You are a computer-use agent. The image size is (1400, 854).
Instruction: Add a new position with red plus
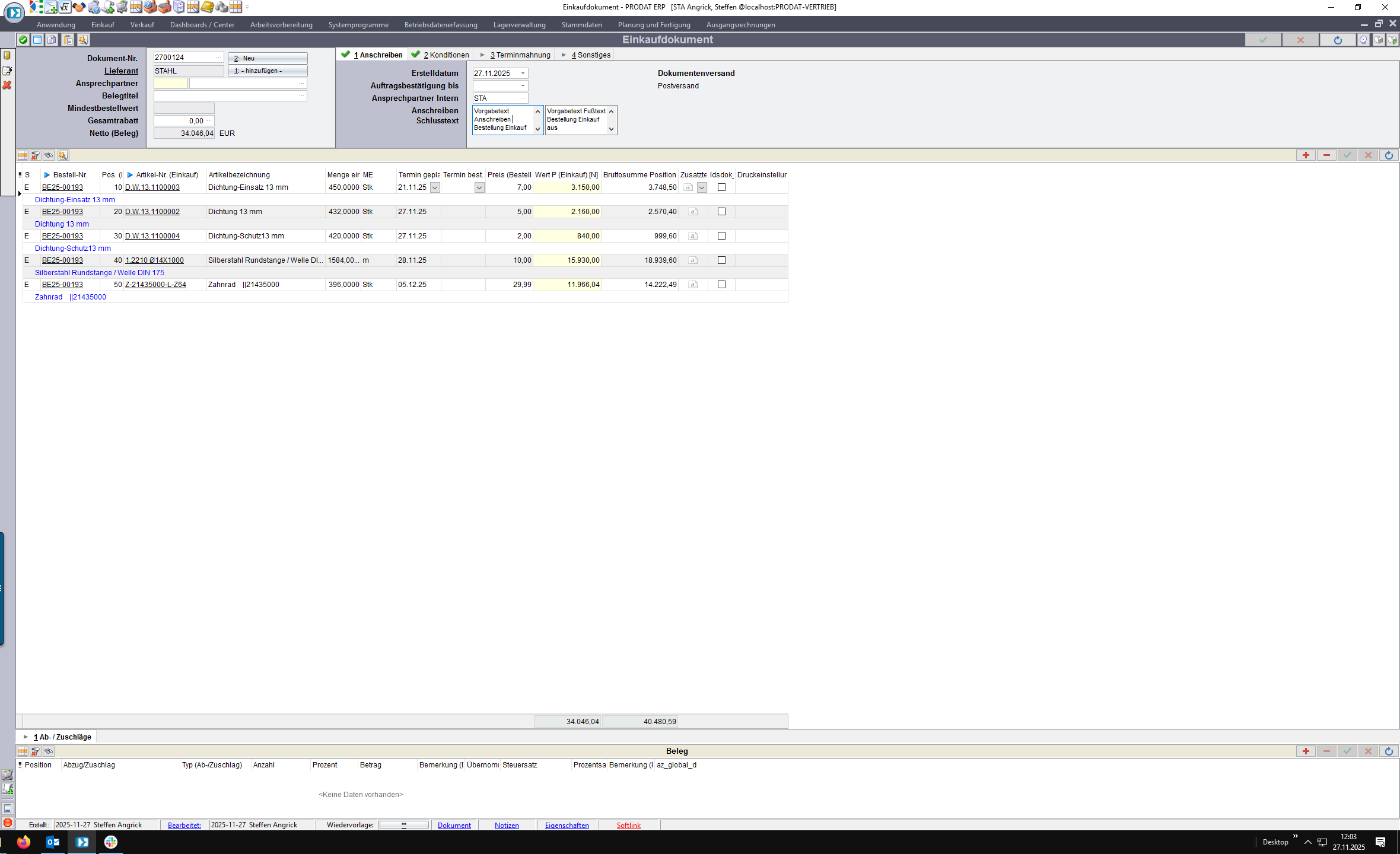click(x=1305, y=155)
